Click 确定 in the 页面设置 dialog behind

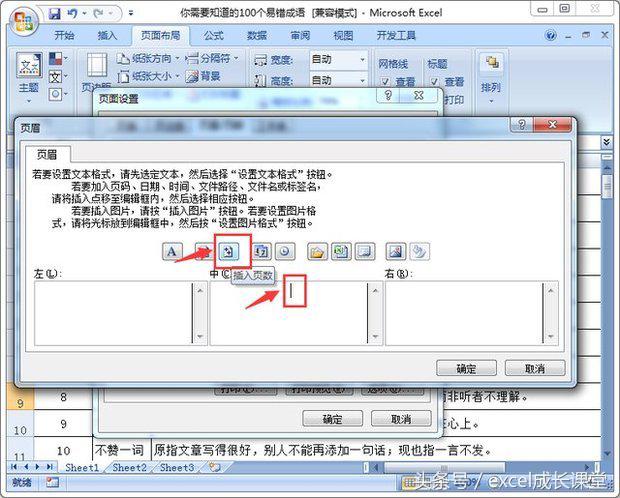coord(333,418)
